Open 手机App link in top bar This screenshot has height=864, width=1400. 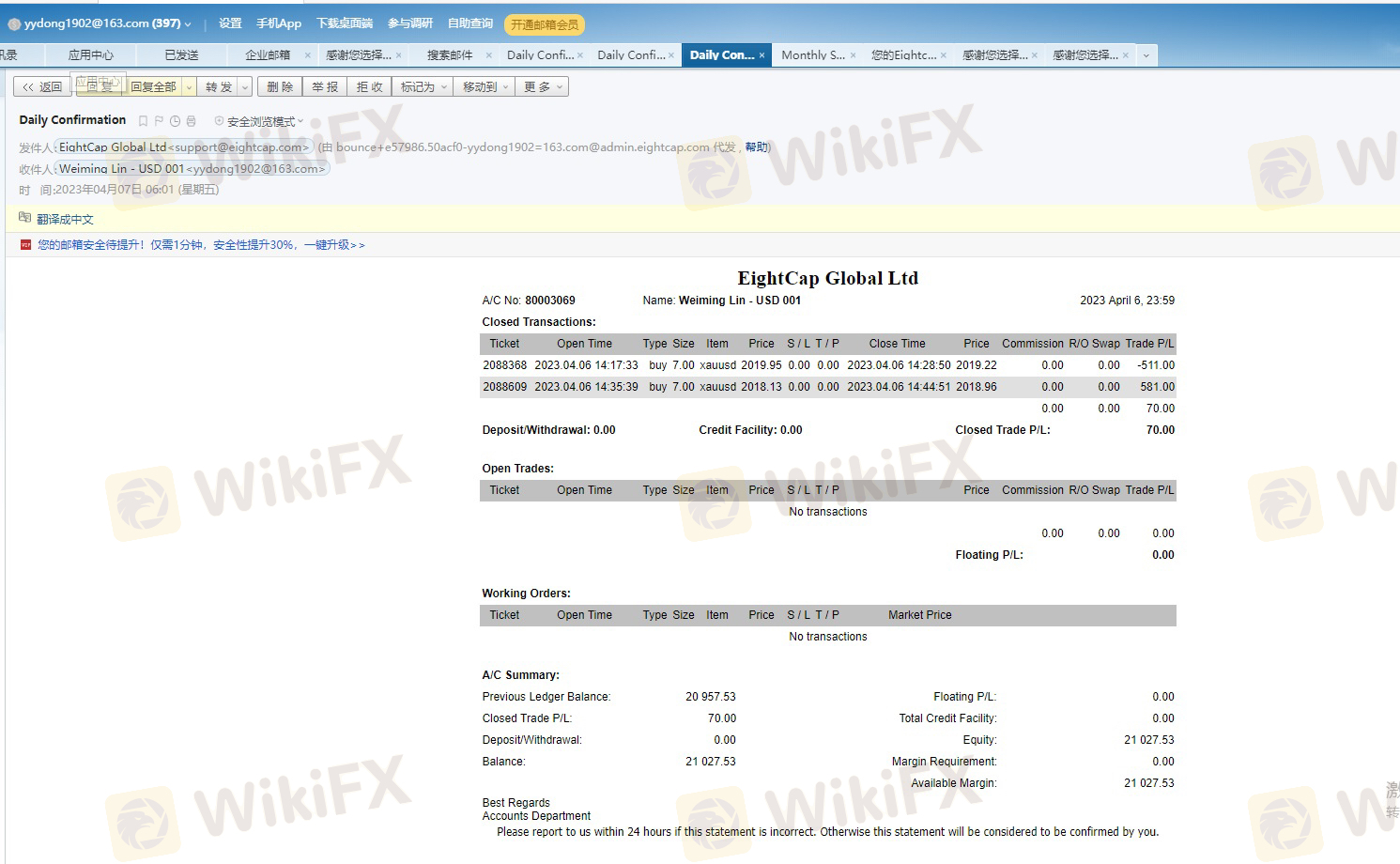(x=279, y=23)
